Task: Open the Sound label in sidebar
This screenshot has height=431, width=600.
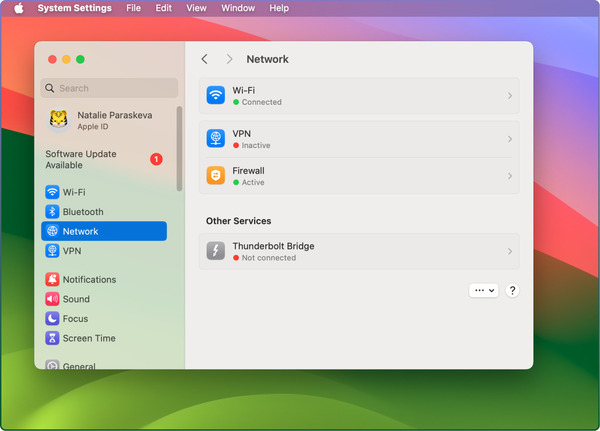Action: (x=76, y=299)
